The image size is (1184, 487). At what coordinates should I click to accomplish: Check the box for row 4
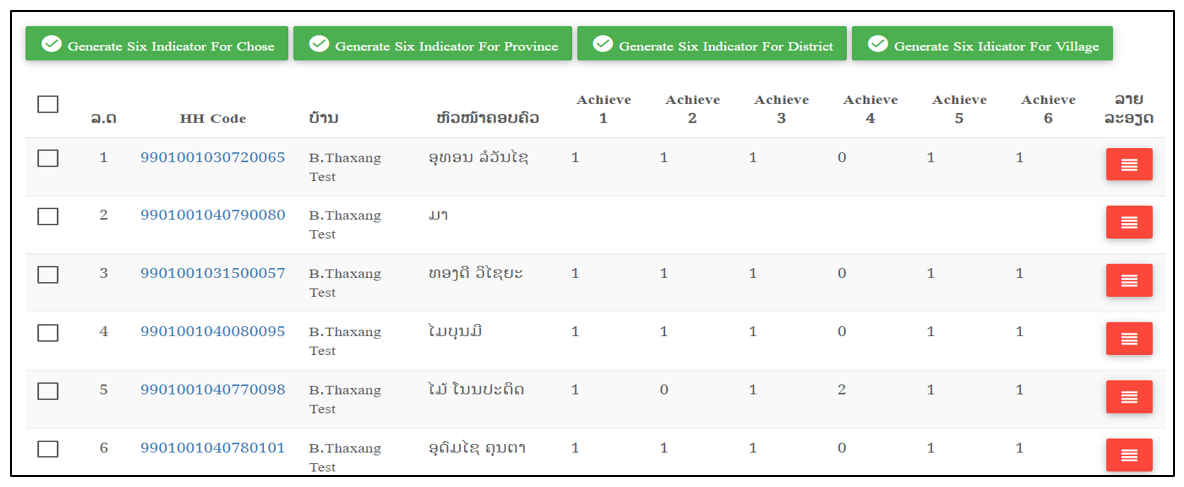click(x=48, y=332)
